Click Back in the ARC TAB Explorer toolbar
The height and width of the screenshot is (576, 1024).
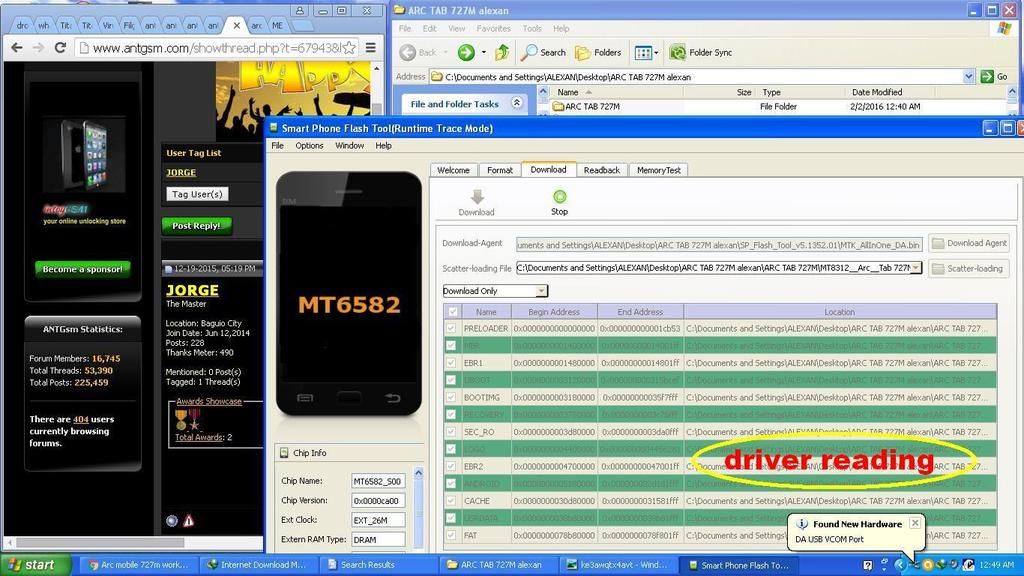point(419,52)
